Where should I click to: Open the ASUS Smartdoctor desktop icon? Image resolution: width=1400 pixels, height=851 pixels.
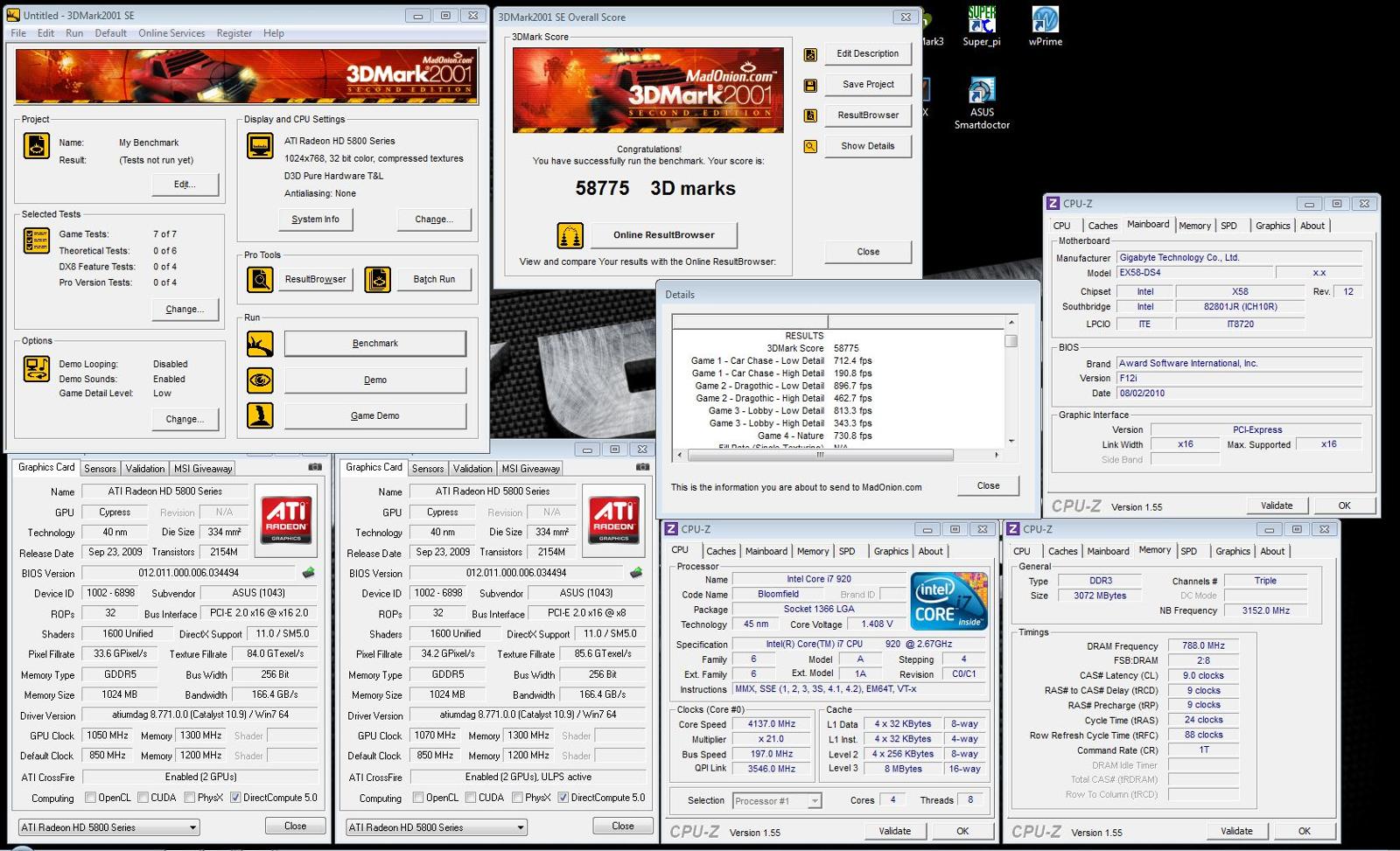click(x=982, y=103)
